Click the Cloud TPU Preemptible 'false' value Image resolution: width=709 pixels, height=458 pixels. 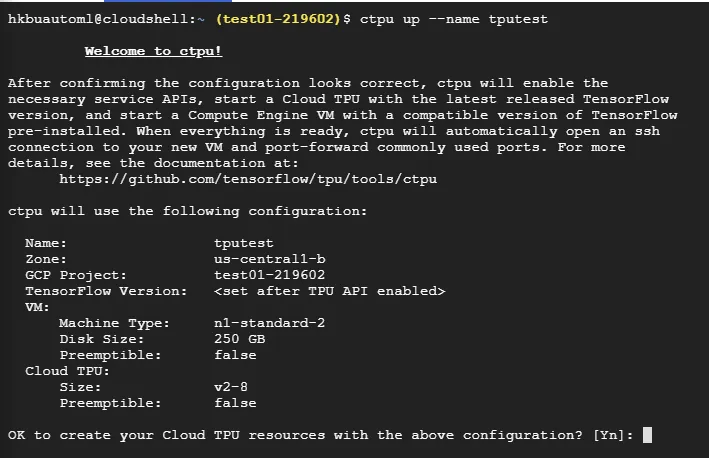coord(235,403)
